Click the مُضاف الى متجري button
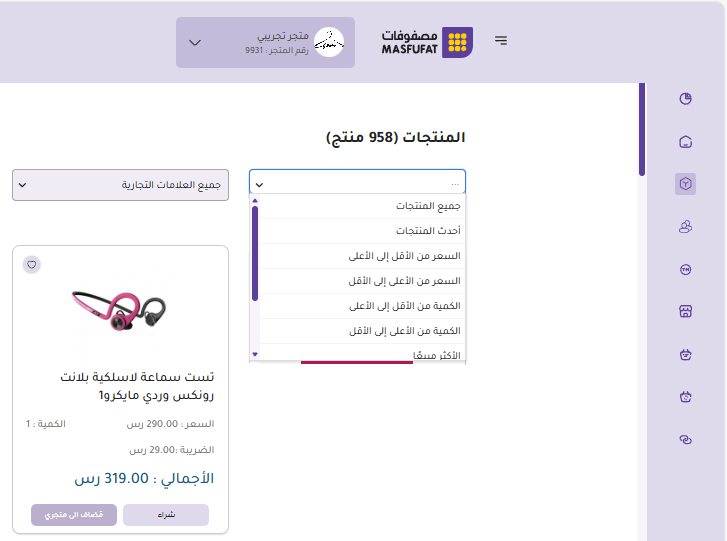The width and height of the screenshot is (727, 541). 74,515
